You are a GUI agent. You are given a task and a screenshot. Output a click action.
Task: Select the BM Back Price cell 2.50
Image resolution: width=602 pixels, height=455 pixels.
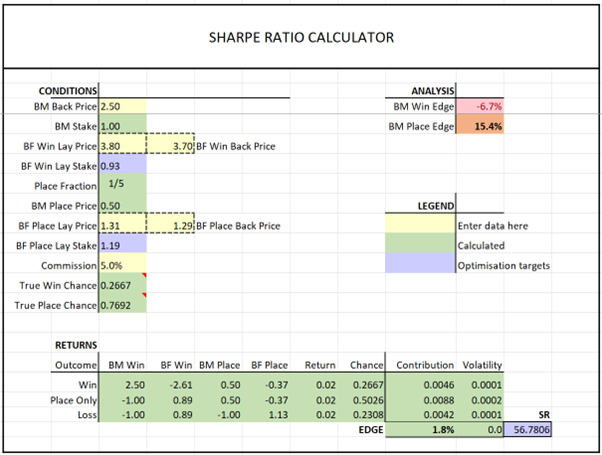click(x=122, y=106)
